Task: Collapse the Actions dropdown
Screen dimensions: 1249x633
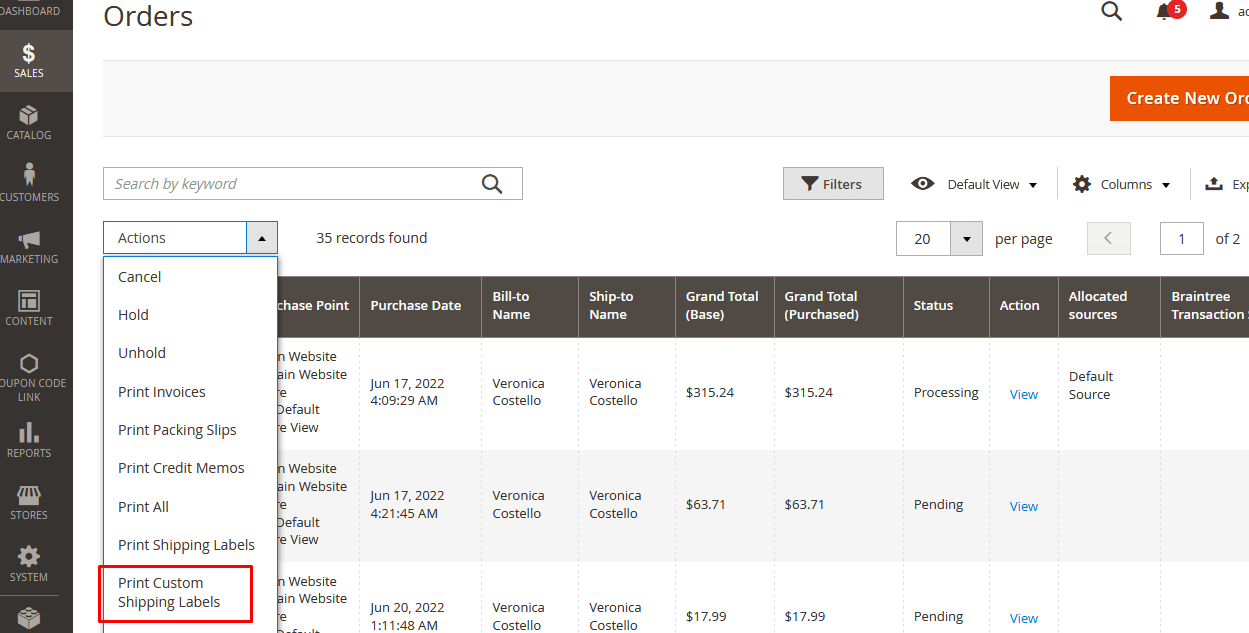Action: tap(261, 238)
